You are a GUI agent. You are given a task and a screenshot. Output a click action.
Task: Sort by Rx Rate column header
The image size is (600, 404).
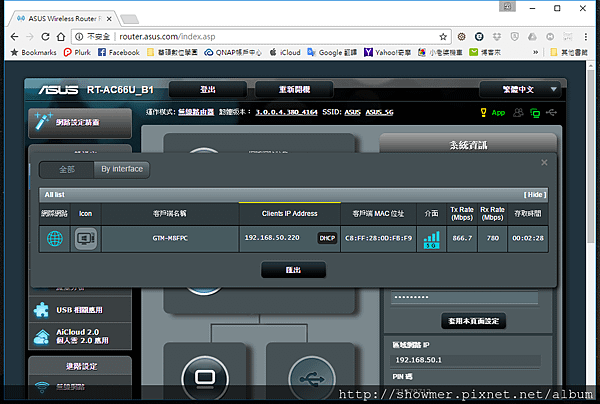pyautogui.click(x=492, y=213)
